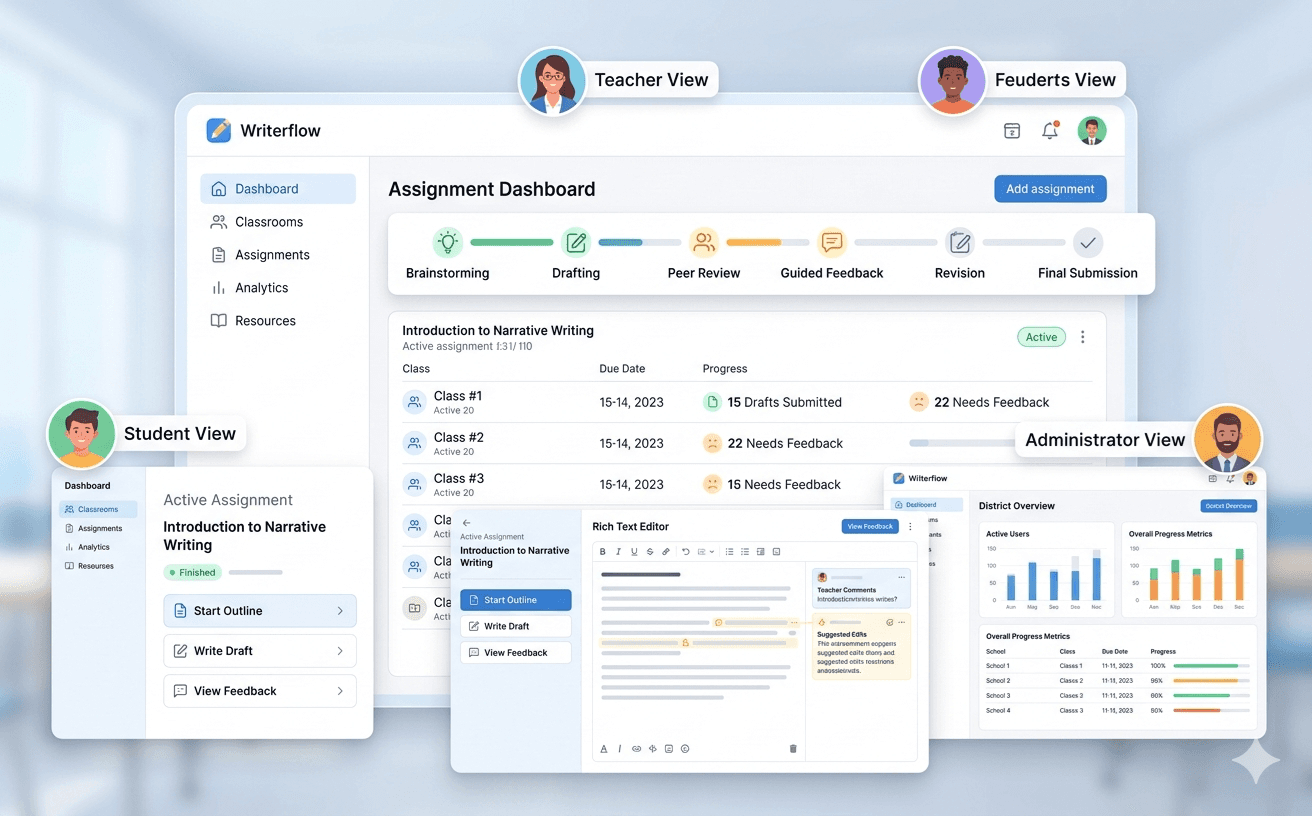Select the Underline icon in the editor
1312x816 pixels.
[x=633, y=551]
